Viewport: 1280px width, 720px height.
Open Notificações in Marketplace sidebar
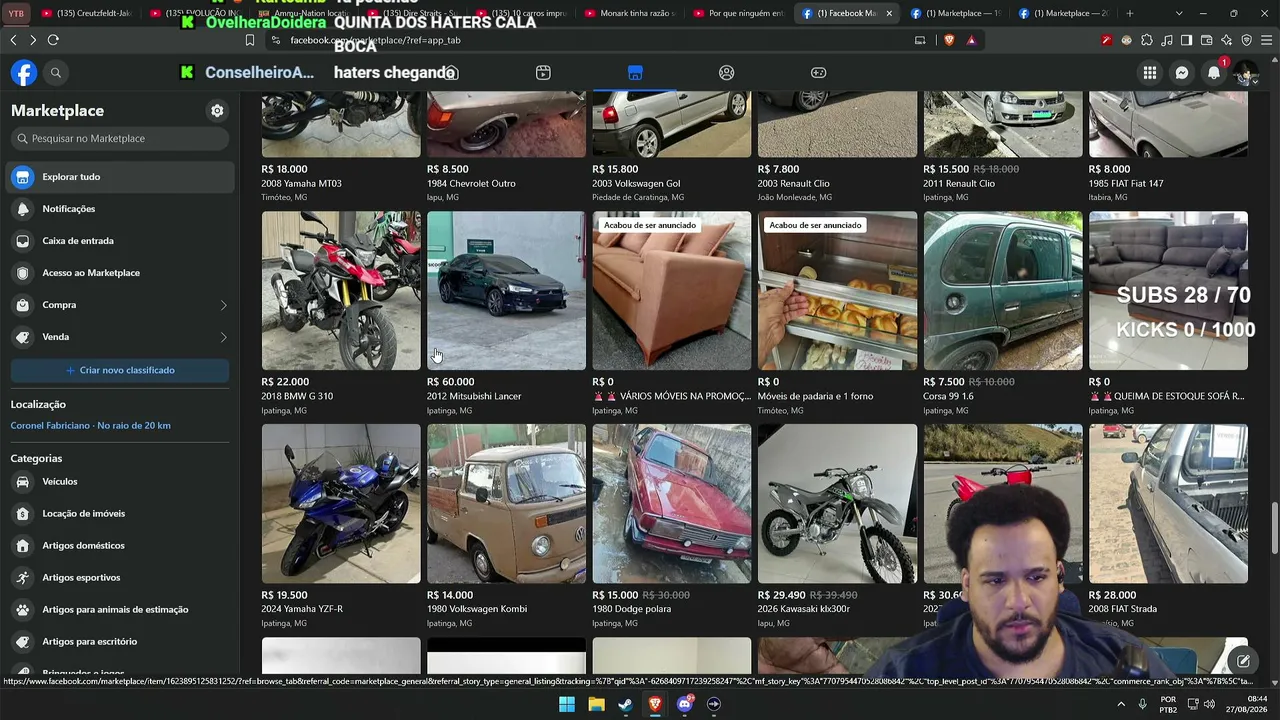[x=120, y=209]
